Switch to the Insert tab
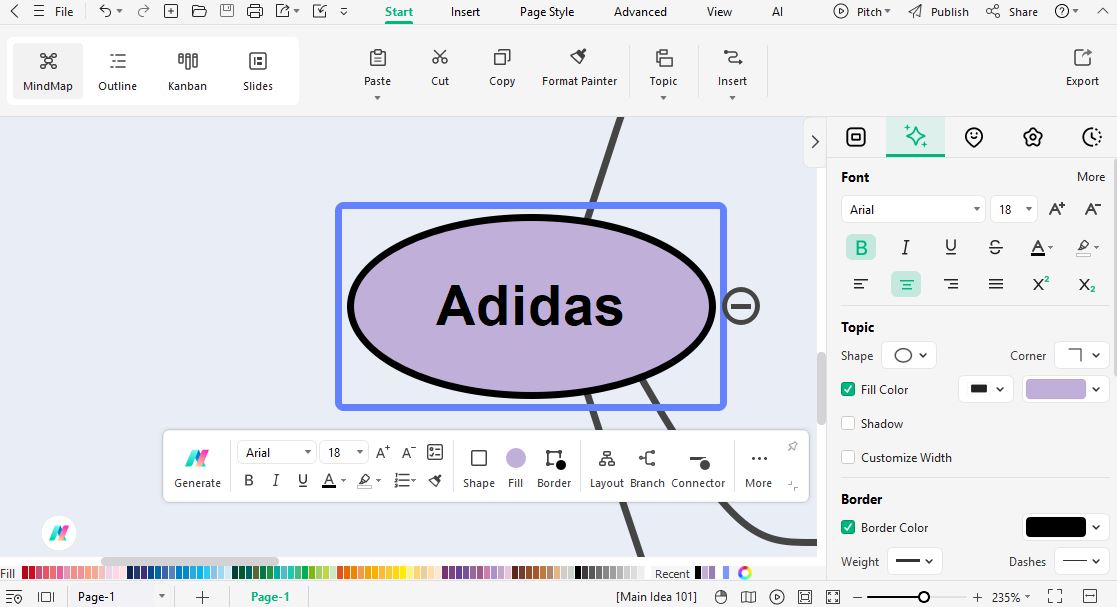 [465, 12]
